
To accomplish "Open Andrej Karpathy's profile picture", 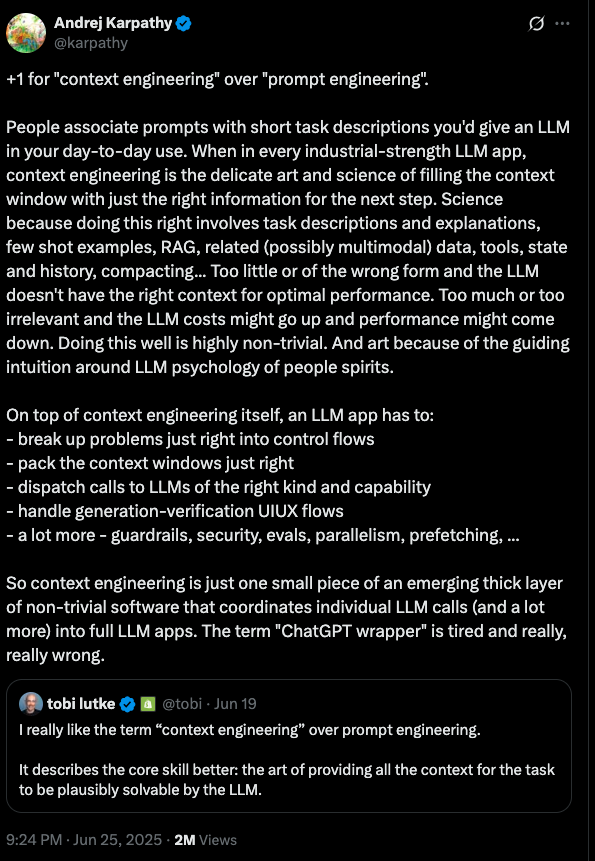I will tap(26, 33).
